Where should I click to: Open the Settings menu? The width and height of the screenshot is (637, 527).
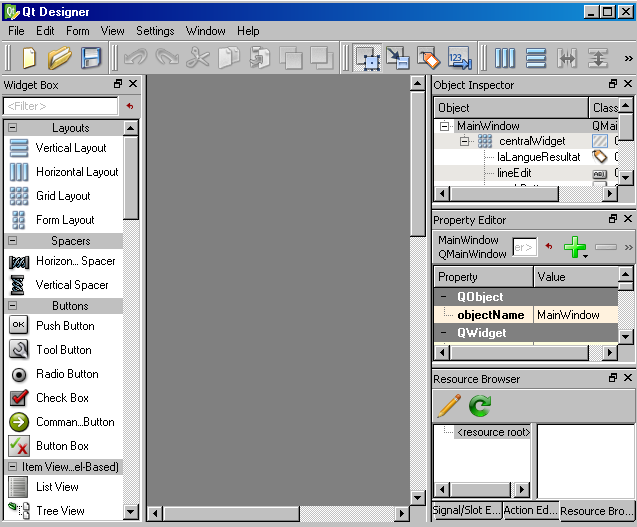155,31
